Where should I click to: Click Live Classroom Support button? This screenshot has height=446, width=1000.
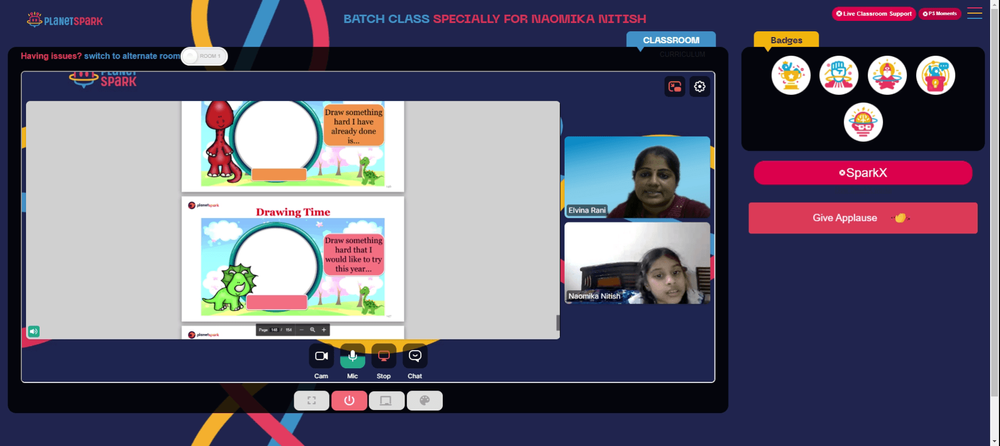coord(874,13)
